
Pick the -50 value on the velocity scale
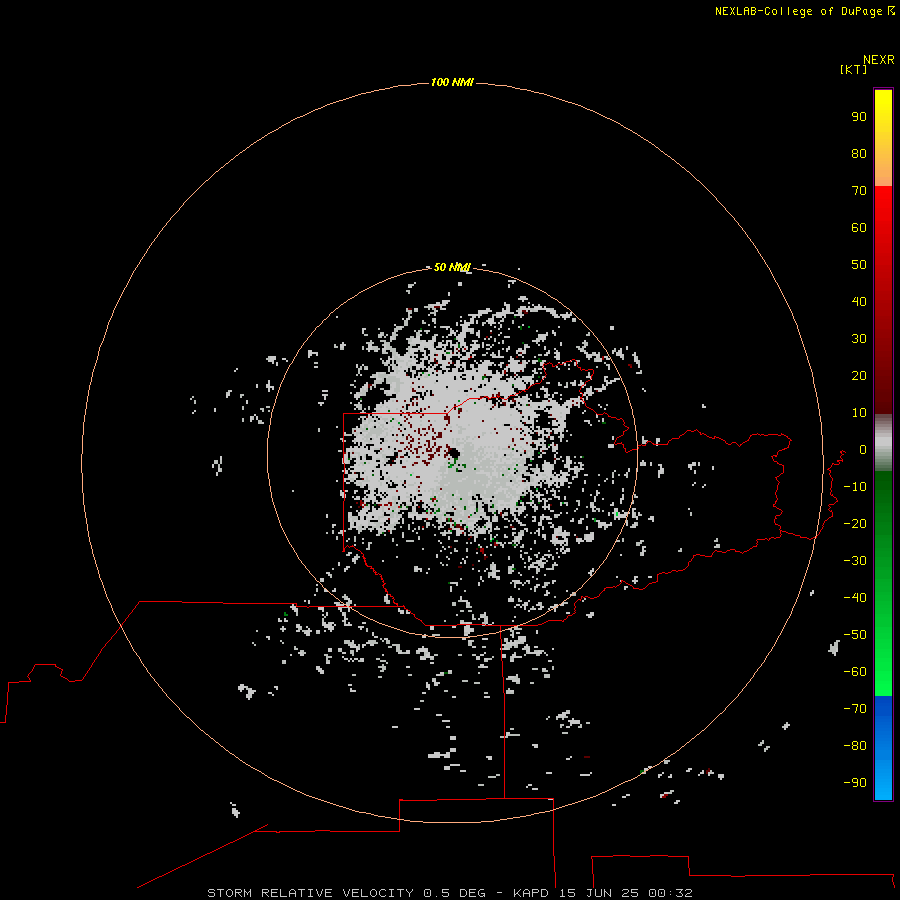pyautogui.click(x=855, y=635)
